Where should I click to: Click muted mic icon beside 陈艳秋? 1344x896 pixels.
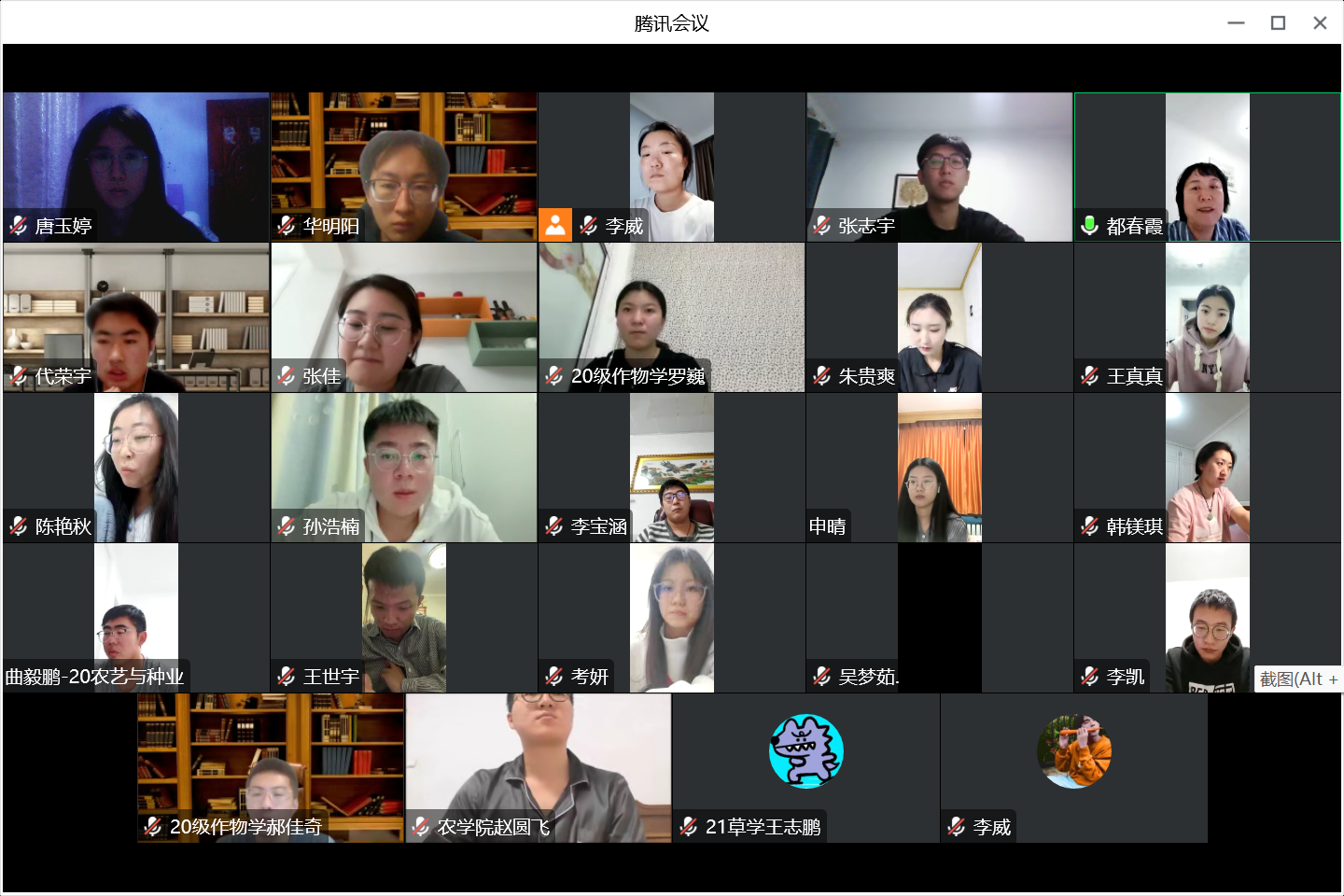(19, 525)
